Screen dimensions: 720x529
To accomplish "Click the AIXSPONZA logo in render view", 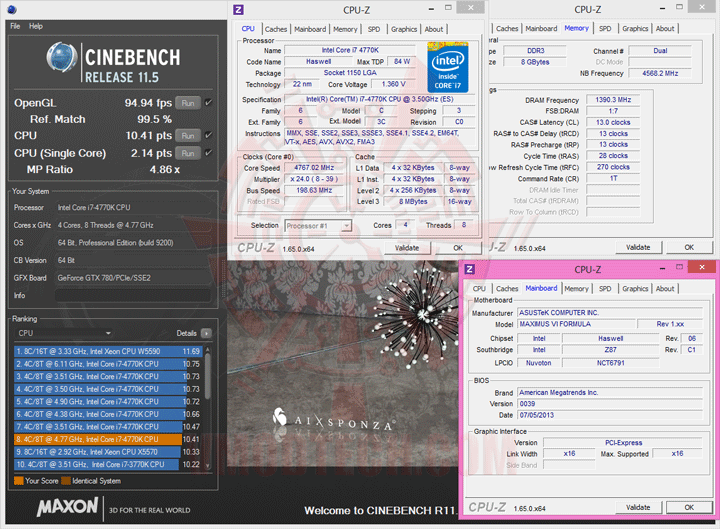I will 334,419.
